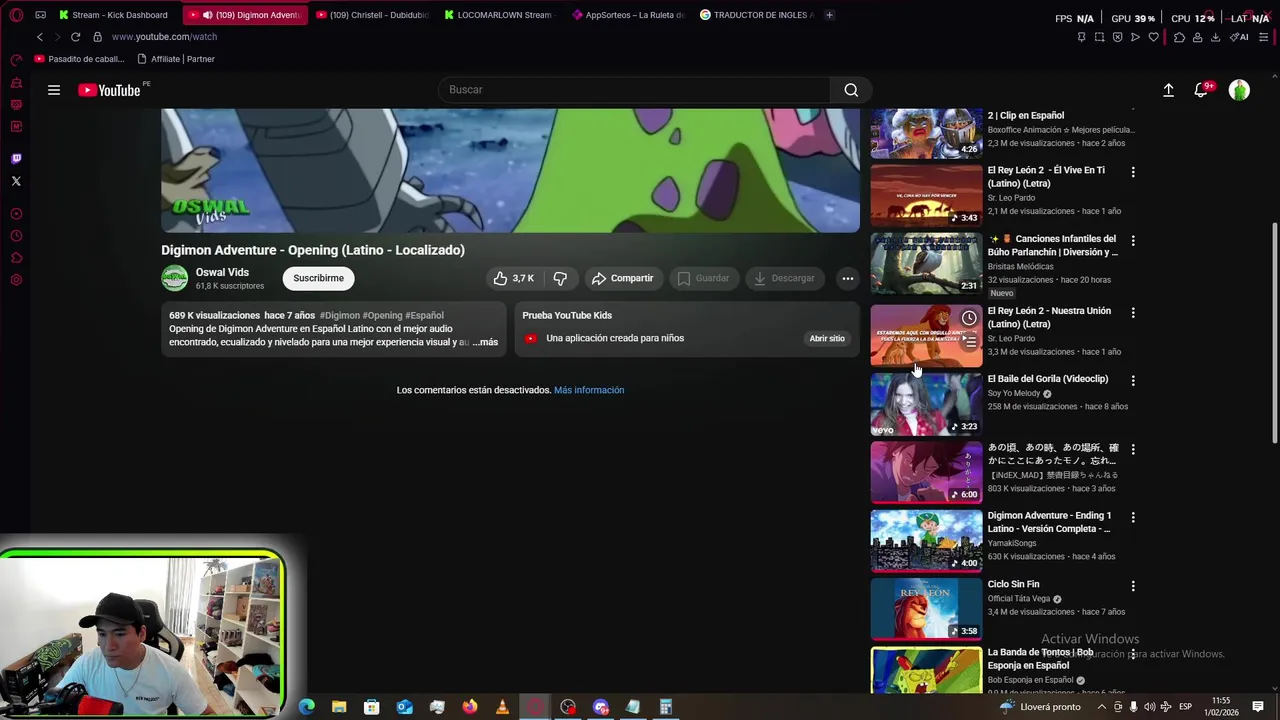Open VLC media player on taskbar

tap(502, 707)
